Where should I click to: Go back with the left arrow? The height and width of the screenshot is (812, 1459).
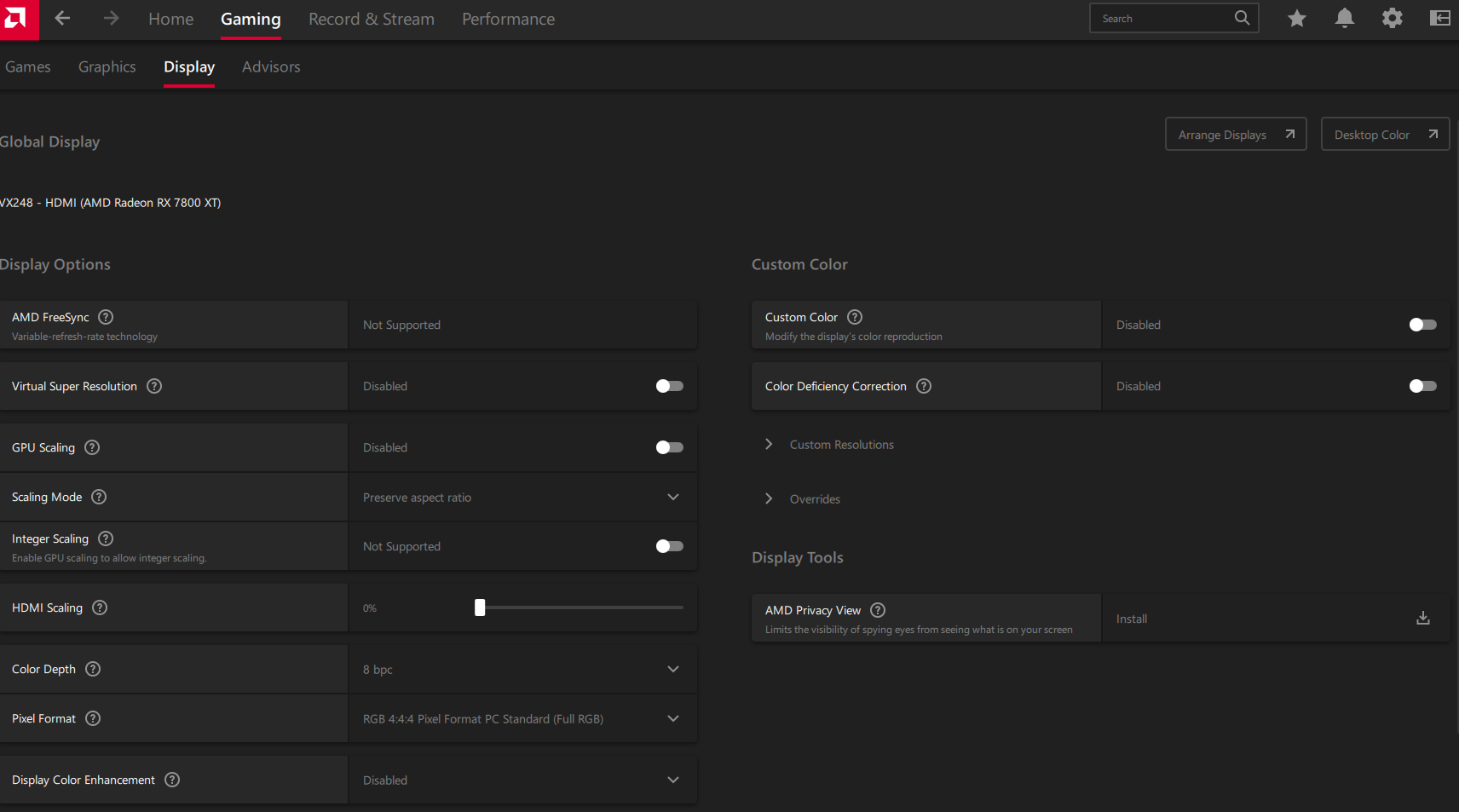[62, 18]
